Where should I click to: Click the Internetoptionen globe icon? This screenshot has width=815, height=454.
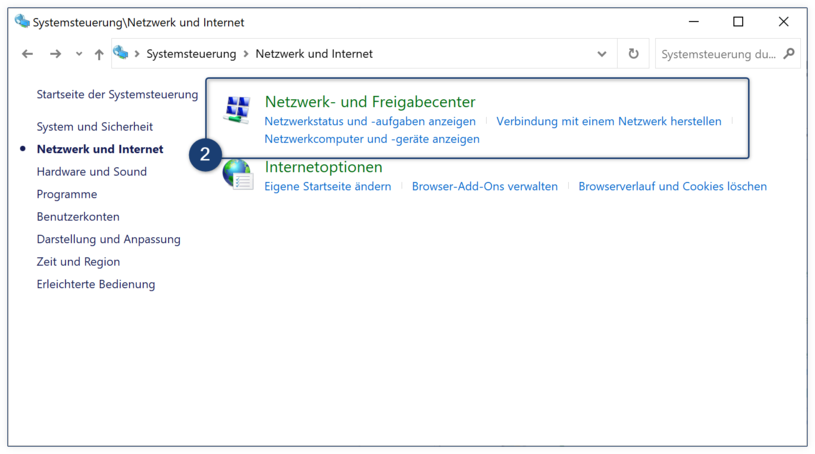[239, 175]
